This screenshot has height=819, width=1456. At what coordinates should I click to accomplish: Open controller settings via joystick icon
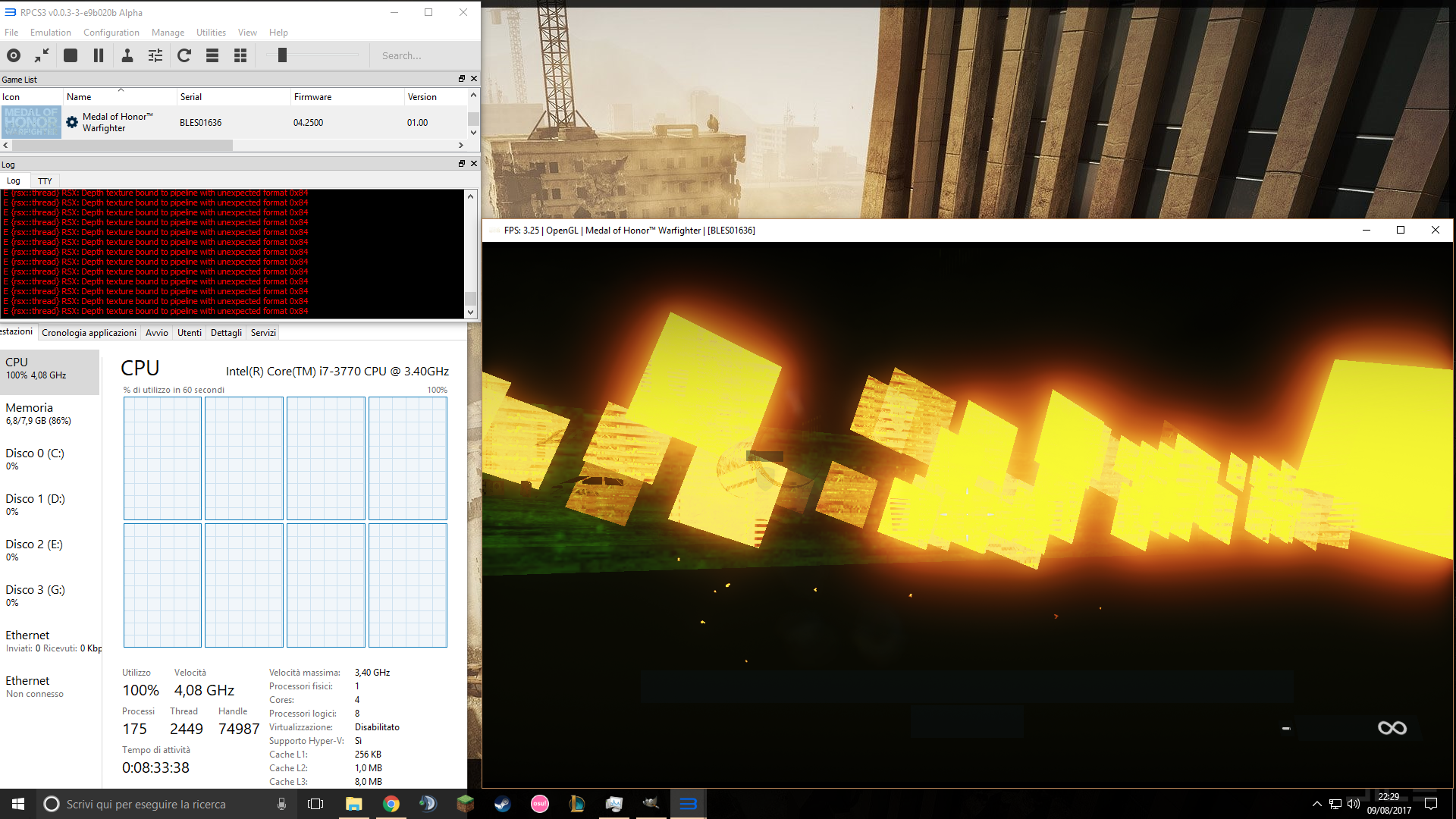point(127,55)
